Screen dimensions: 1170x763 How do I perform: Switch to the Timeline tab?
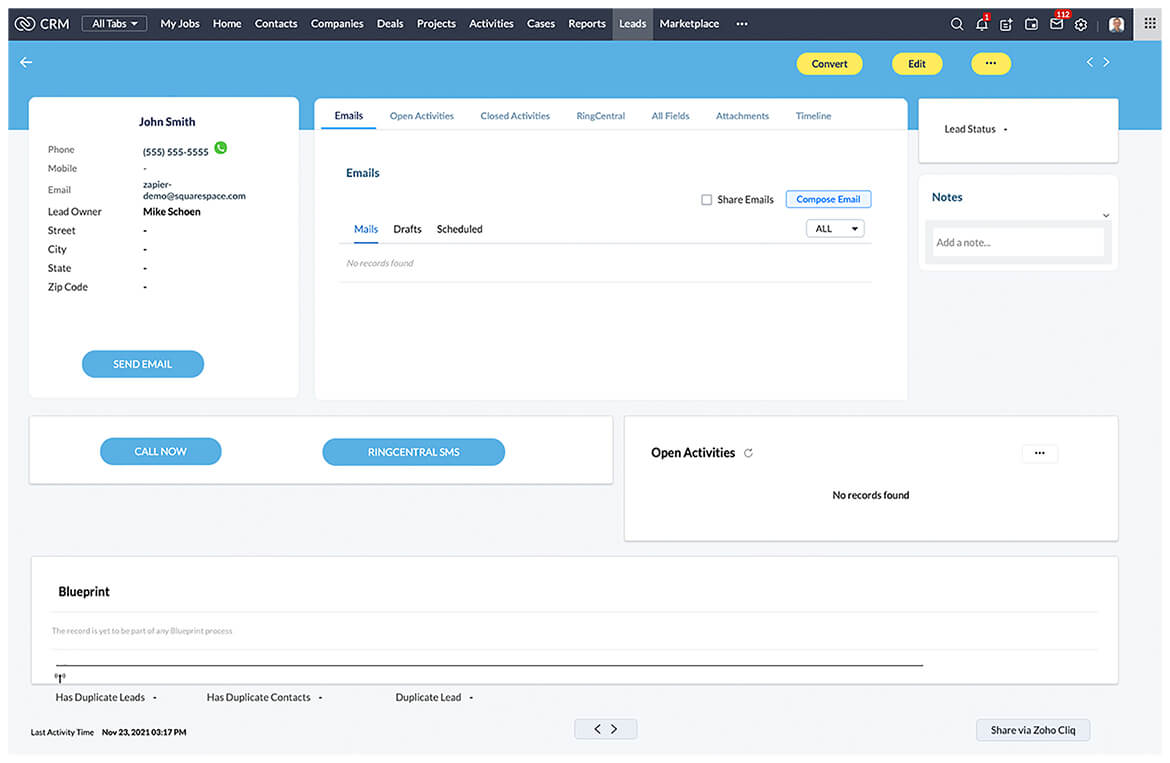coord(813,116)
